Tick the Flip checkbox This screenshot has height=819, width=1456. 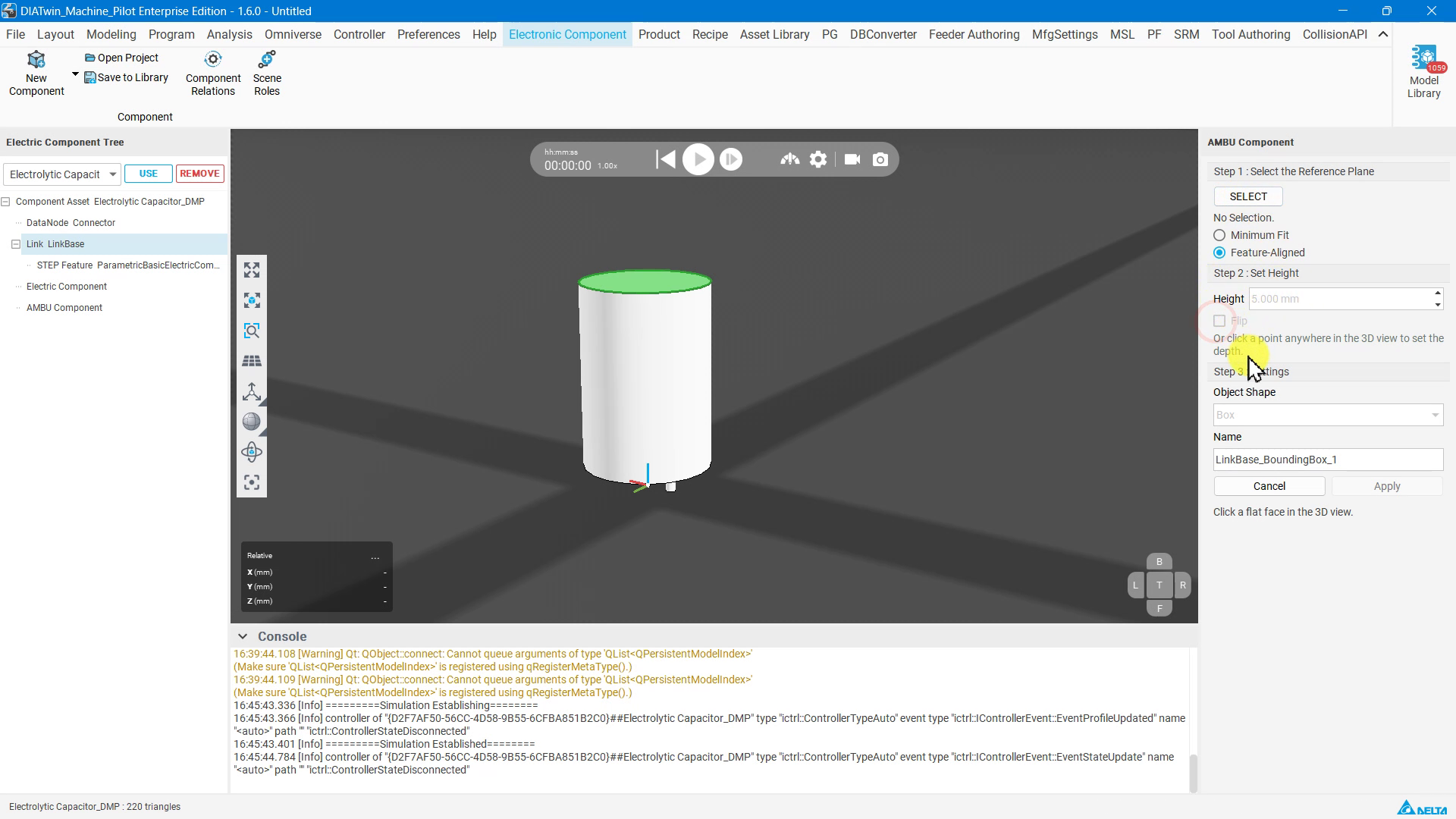[1219, 321]
